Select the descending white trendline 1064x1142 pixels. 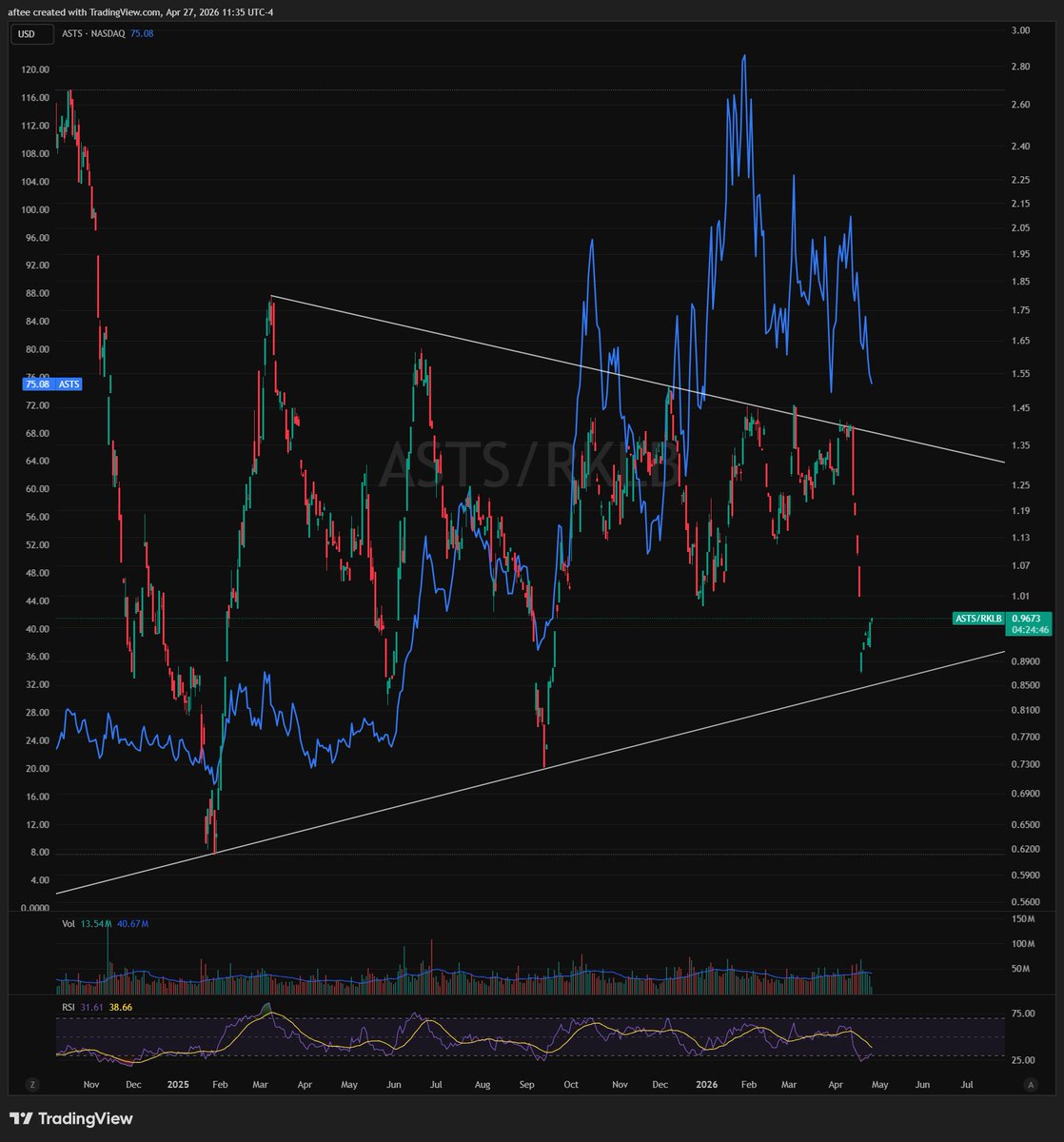click(638, 379)
